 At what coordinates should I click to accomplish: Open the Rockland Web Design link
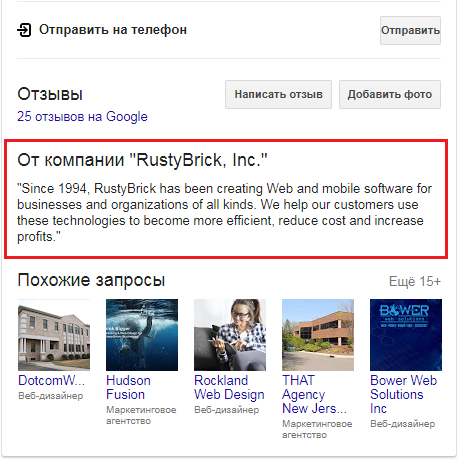point(229,387)
